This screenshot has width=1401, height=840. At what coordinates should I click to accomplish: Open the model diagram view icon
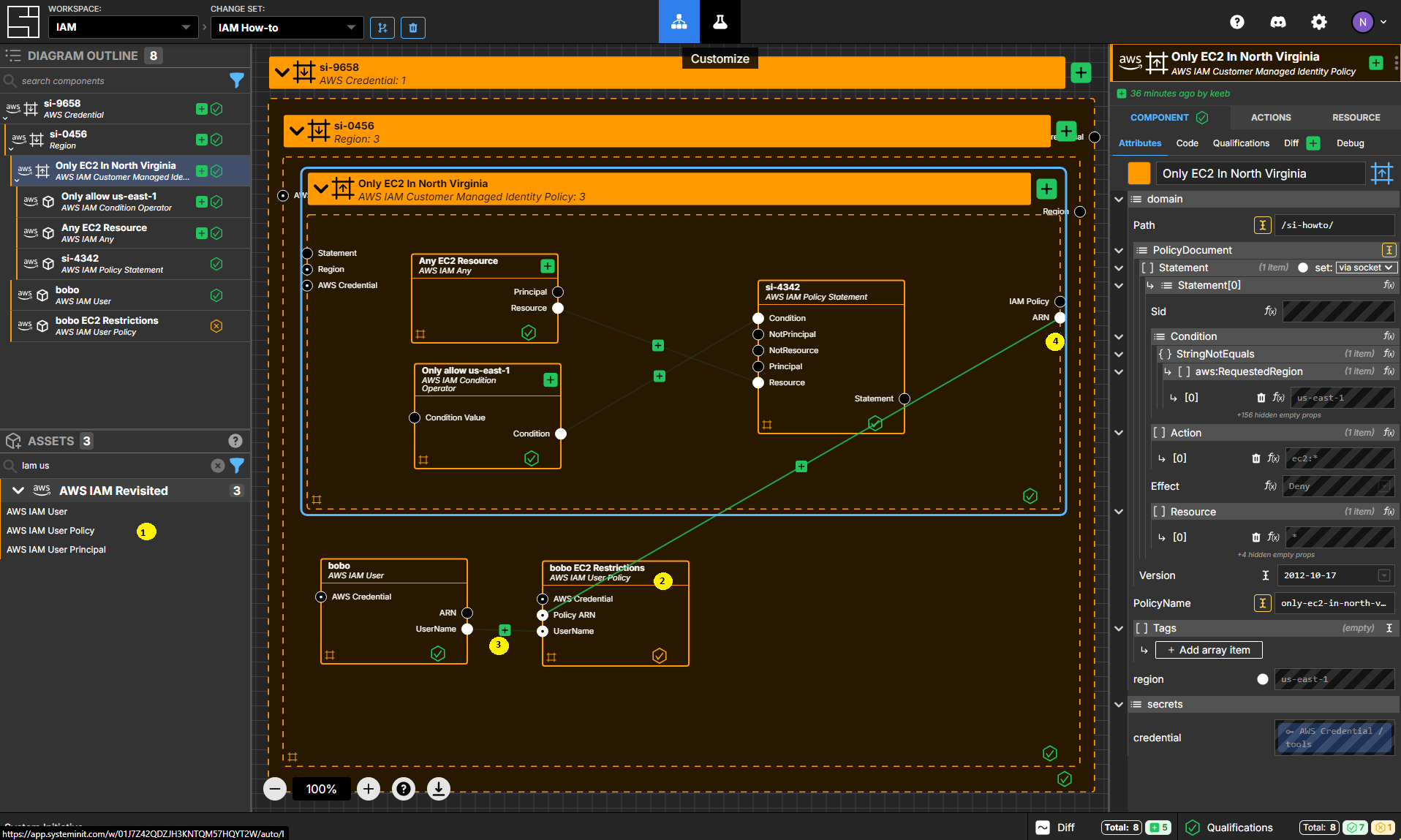(x=679, y=21)
